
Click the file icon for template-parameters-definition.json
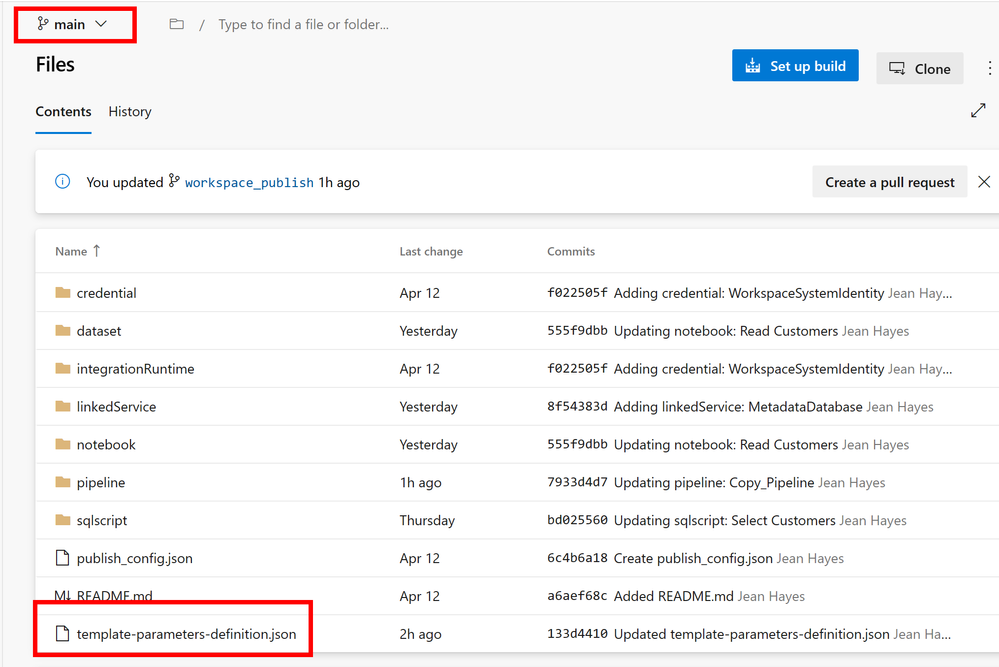pos(62,634)
